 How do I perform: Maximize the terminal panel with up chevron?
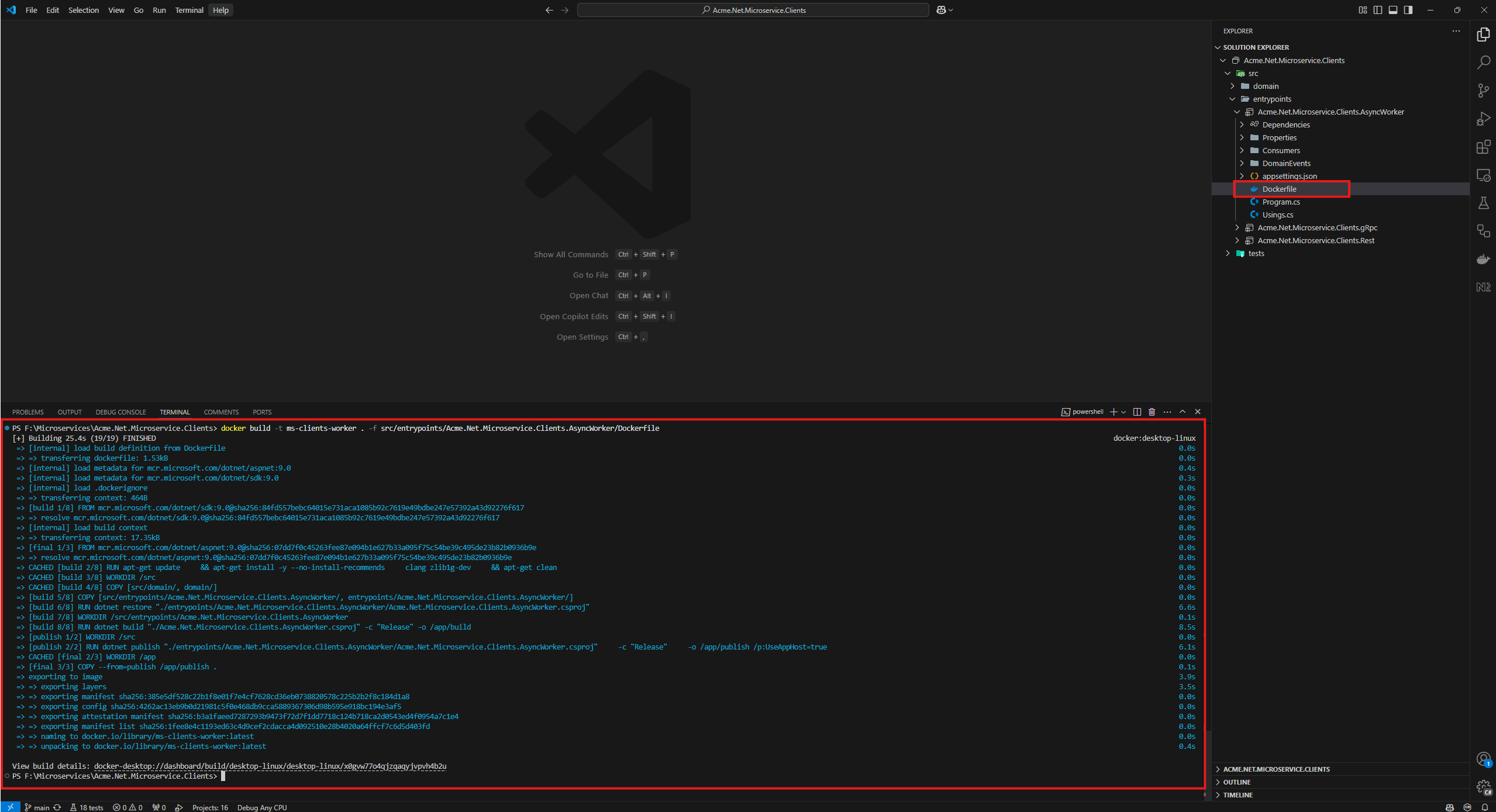1183,412
